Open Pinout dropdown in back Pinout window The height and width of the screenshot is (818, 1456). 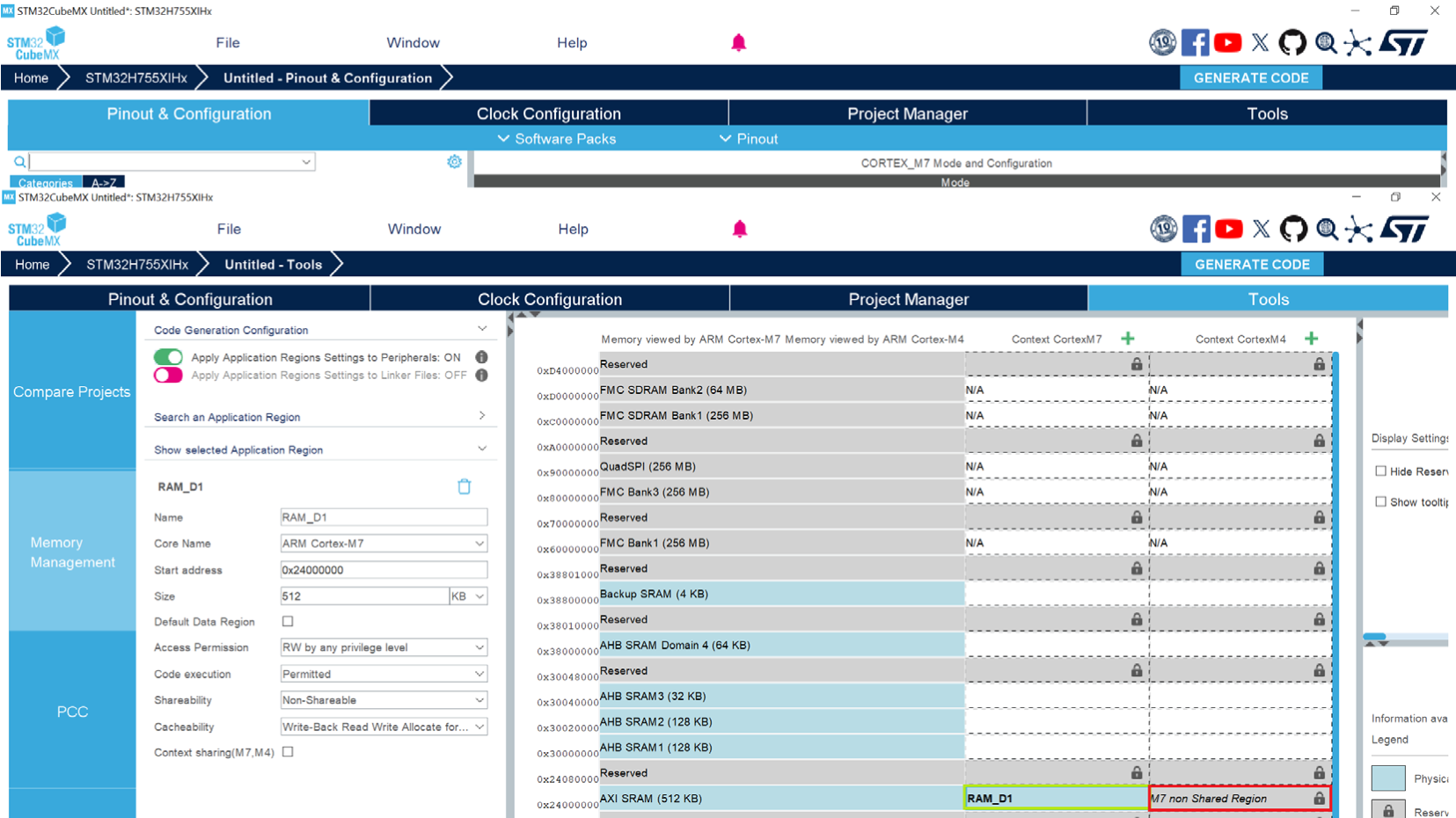pos(749,139)
